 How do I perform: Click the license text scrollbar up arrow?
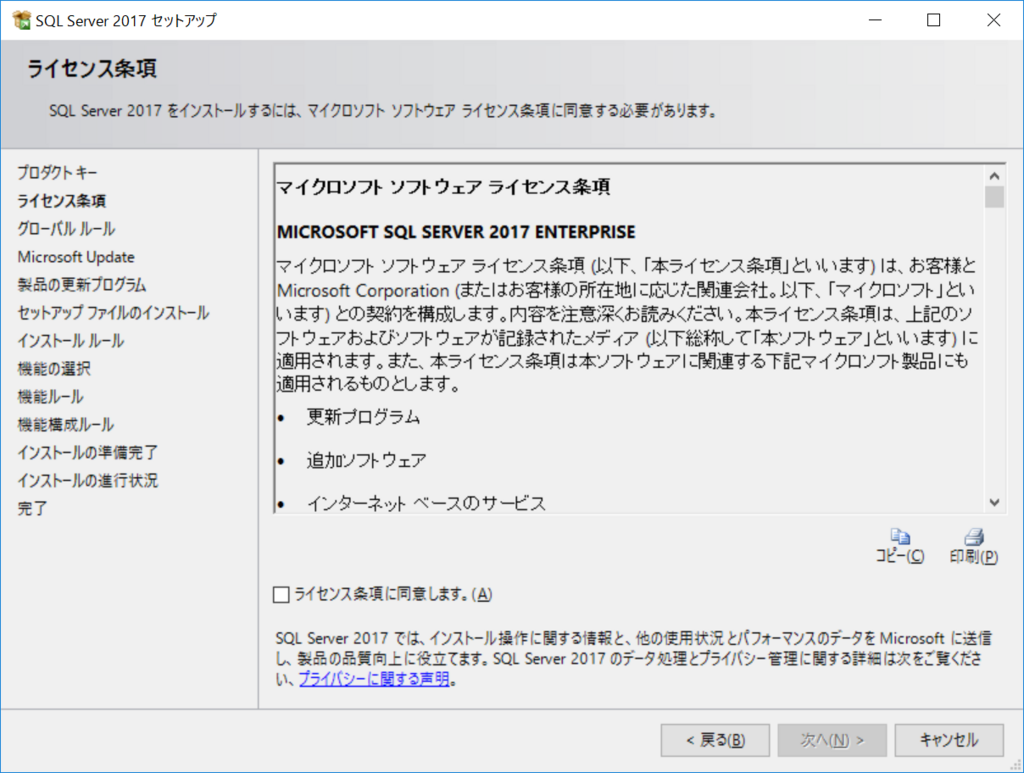pos(994,176)
